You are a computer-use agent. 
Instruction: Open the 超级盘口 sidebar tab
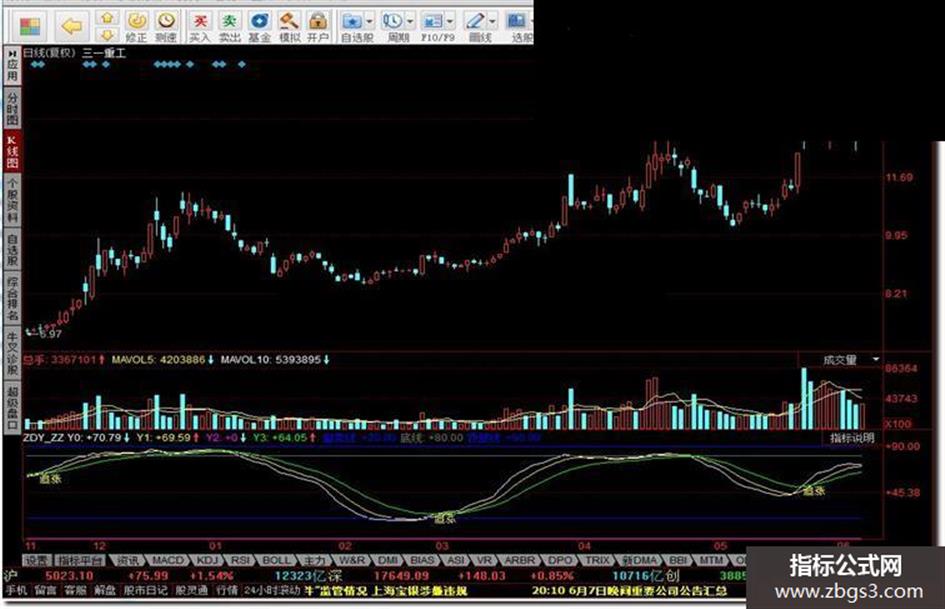coord(12,407)
